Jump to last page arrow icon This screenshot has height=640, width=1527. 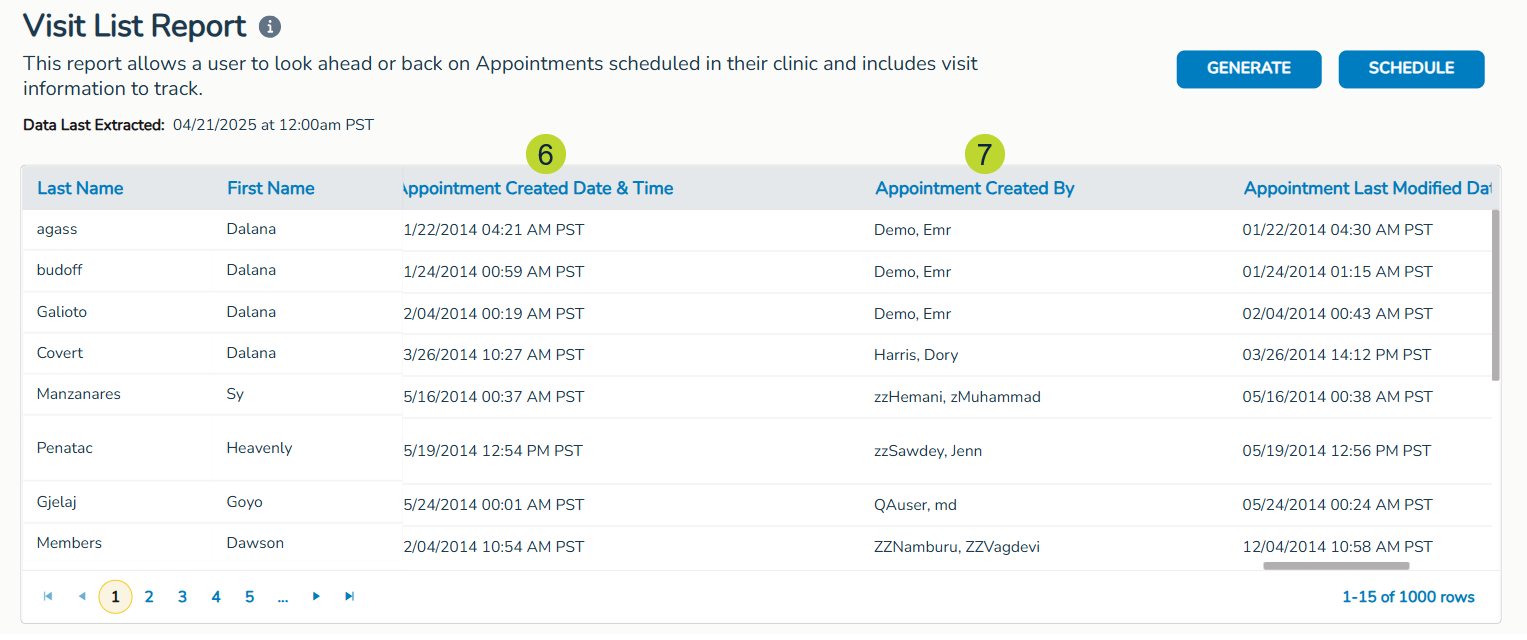tap(349, 596)
